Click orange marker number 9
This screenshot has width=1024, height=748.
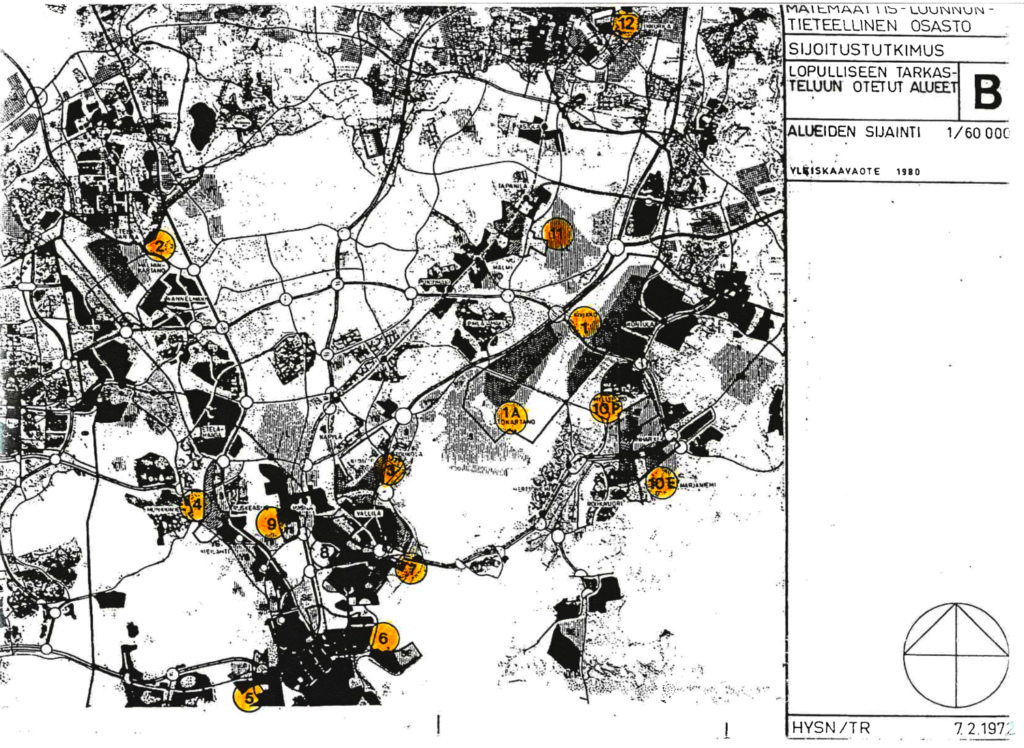tap(270, 523)
